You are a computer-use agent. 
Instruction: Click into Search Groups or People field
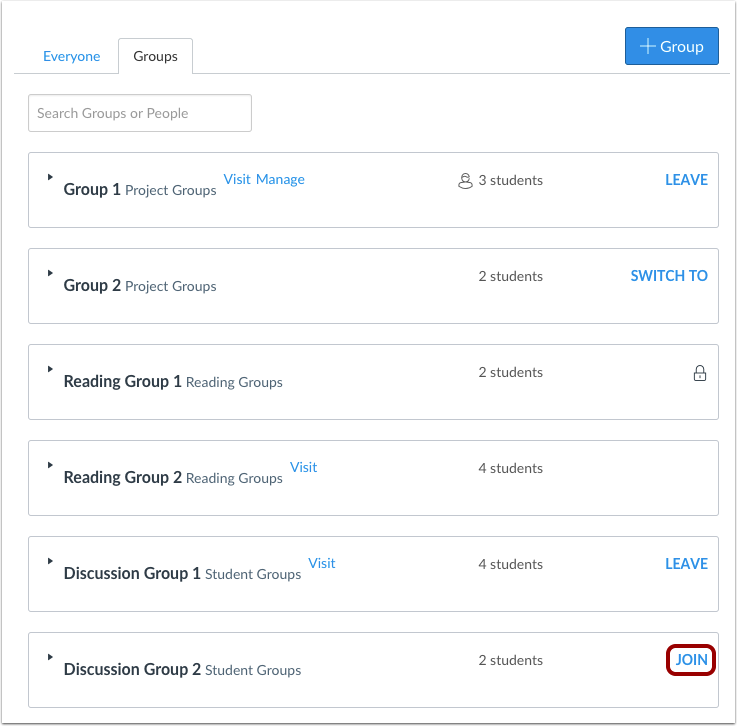click(140, 113)
